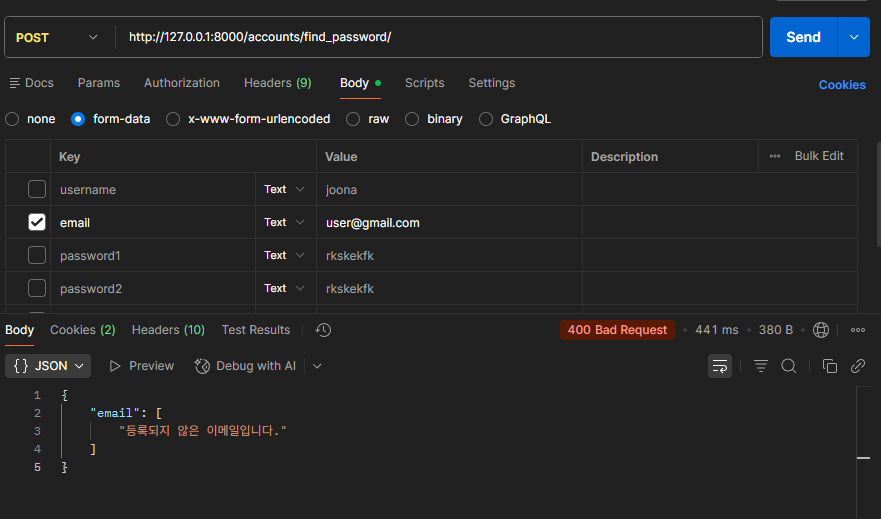
Task: Open the POST method dropdown
Action: tap(58, 37)
